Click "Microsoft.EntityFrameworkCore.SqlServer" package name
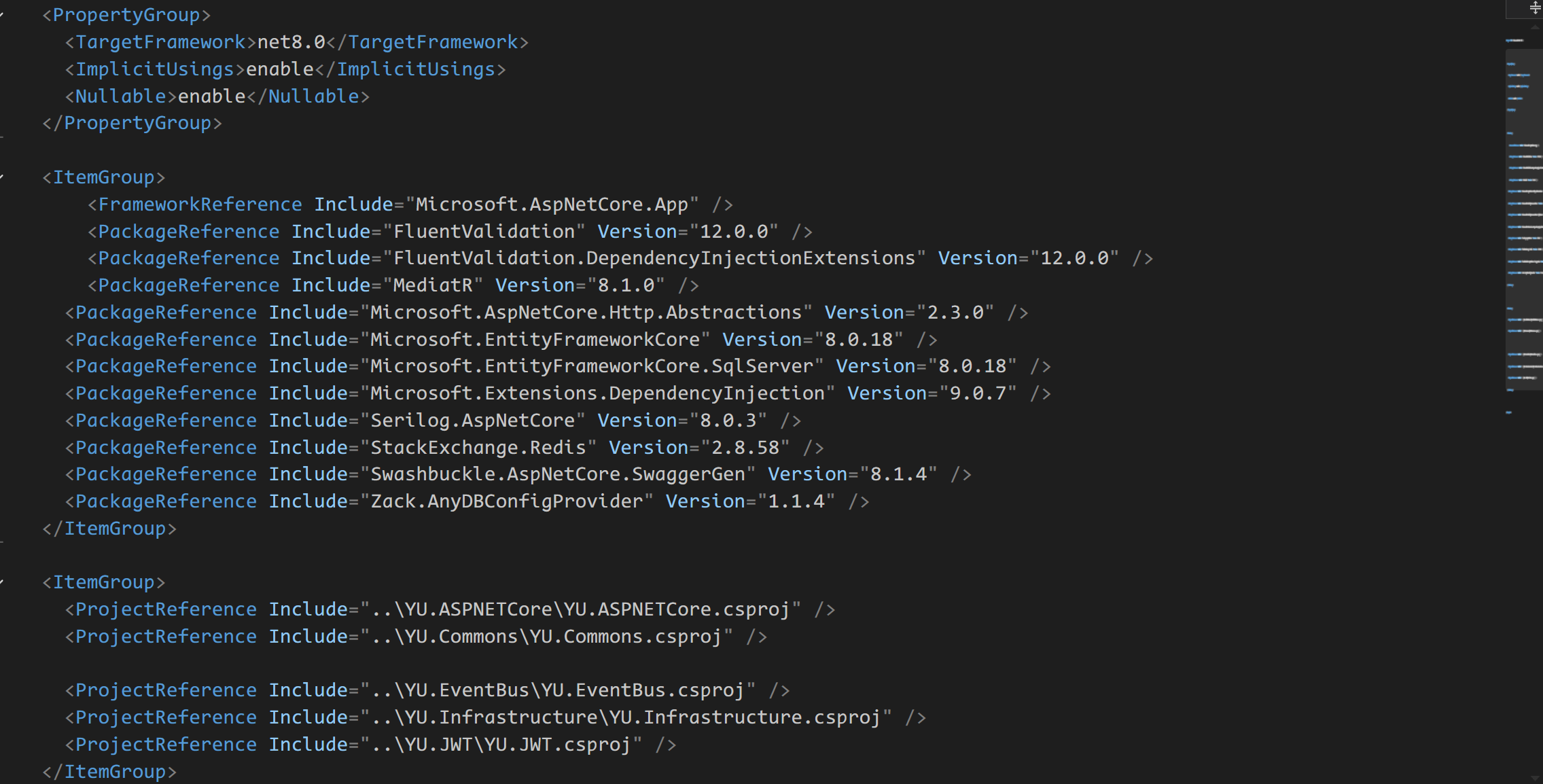 coord(592,366)
